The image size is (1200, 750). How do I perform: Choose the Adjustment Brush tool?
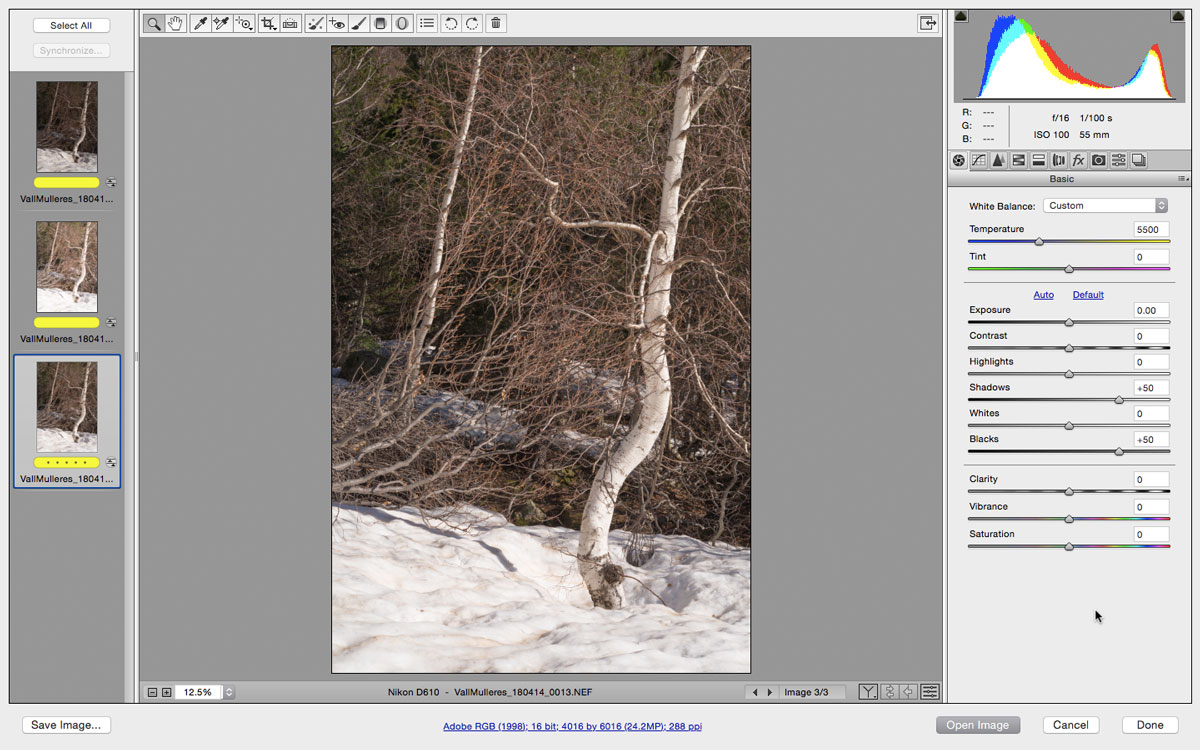(359, 23)
